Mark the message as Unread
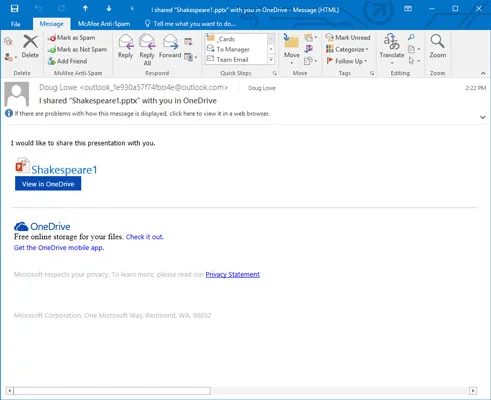The image size is (491, 400). (x=348, y=37)
